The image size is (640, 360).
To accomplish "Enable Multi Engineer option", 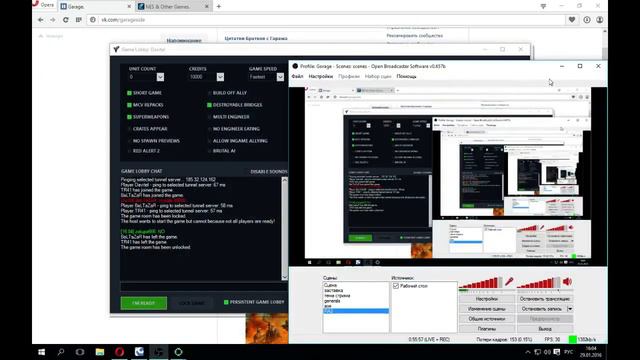I will [209, 117].
